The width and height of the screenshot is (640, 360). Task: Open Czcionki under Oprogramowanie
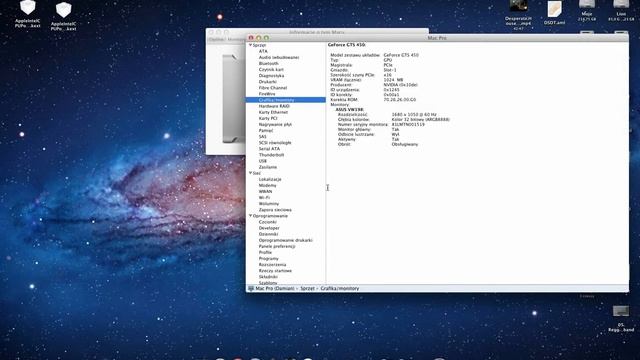267,222
